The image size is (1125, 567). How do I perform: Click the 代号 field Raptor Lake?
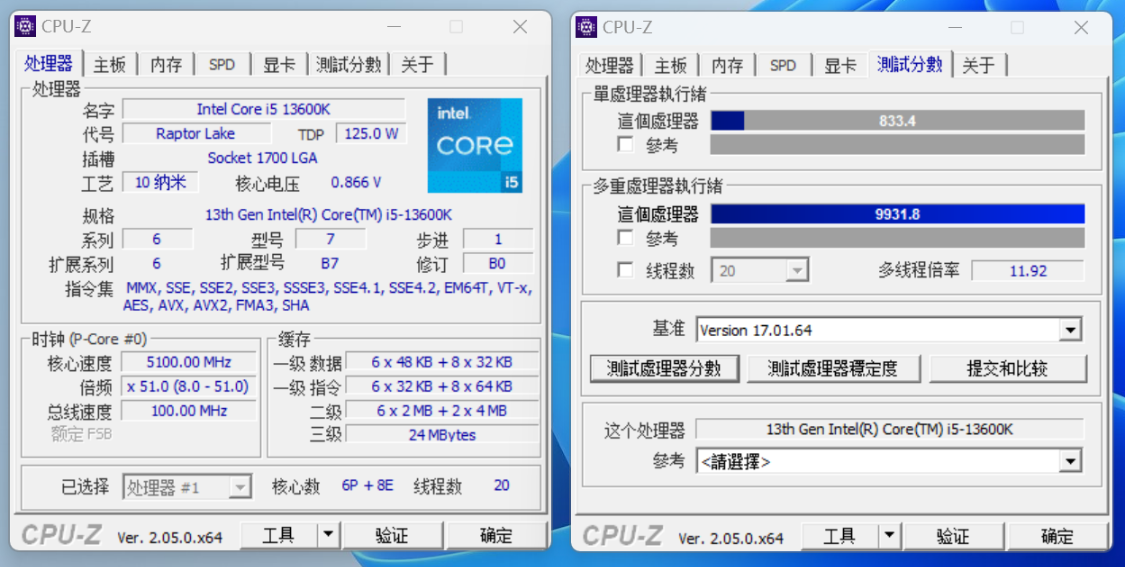click(196, 133)
